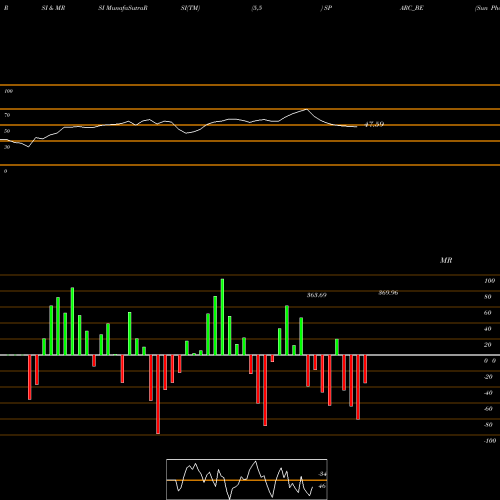Click the MR axis label -40
This screenshot has width=500, height=500.
488,393
